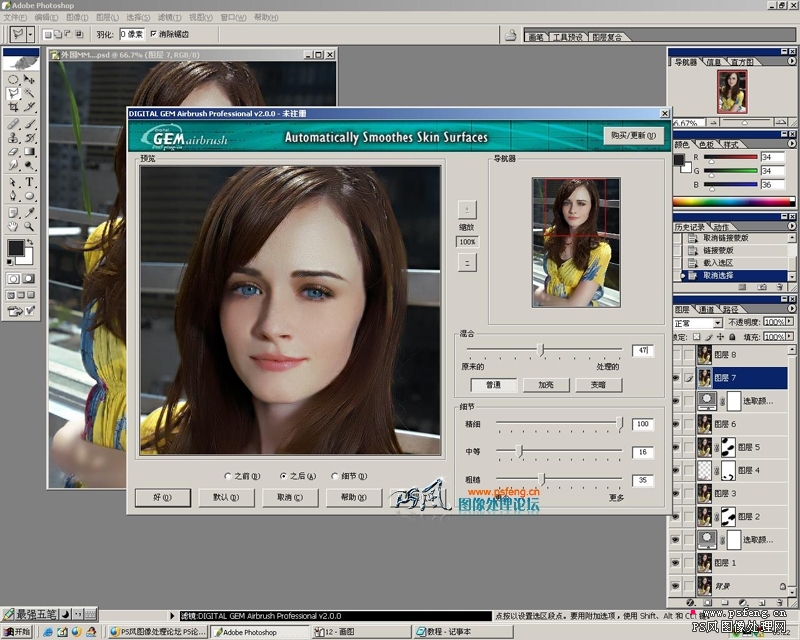Hide 图层 6 with its eye icon

(x=676, y=424)
